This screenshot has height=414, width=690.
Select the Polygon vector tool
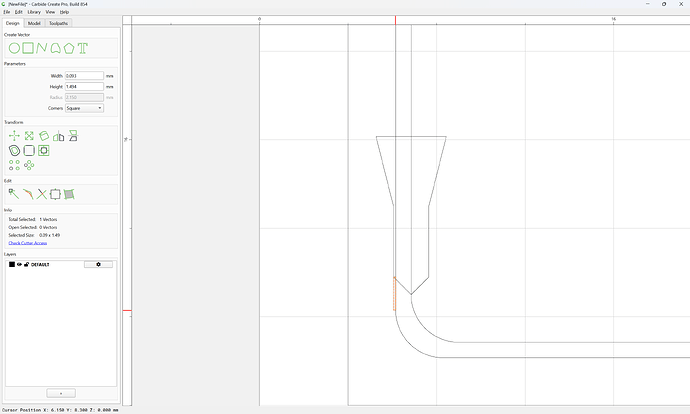69,48
